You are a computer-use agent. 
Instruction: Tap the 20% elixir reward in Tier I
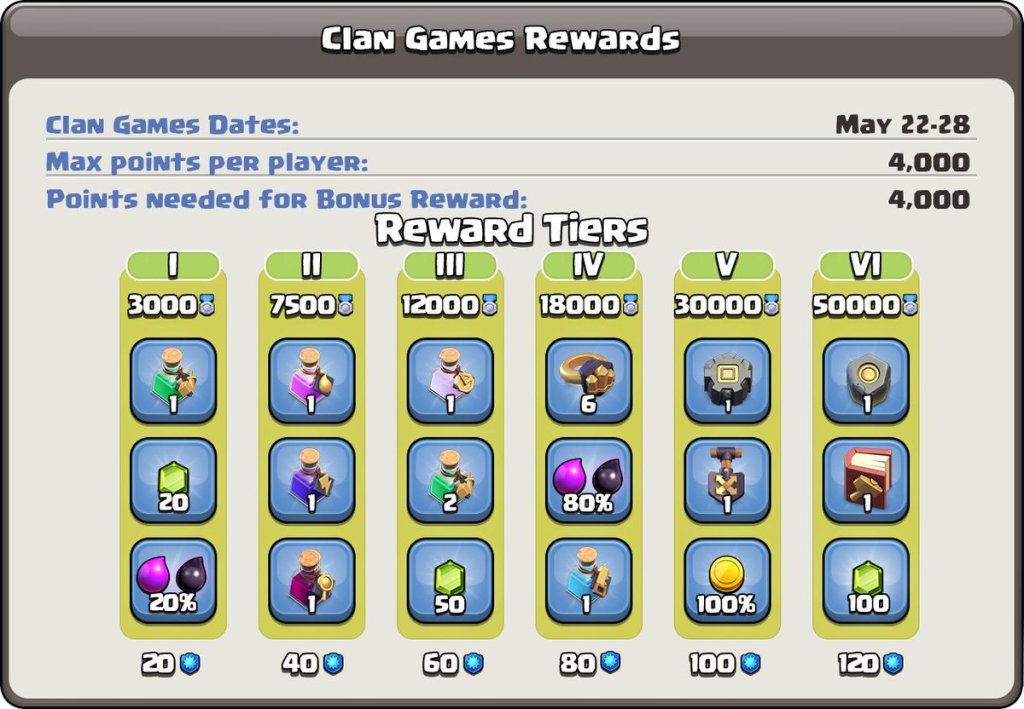click(x=173, y=580)
